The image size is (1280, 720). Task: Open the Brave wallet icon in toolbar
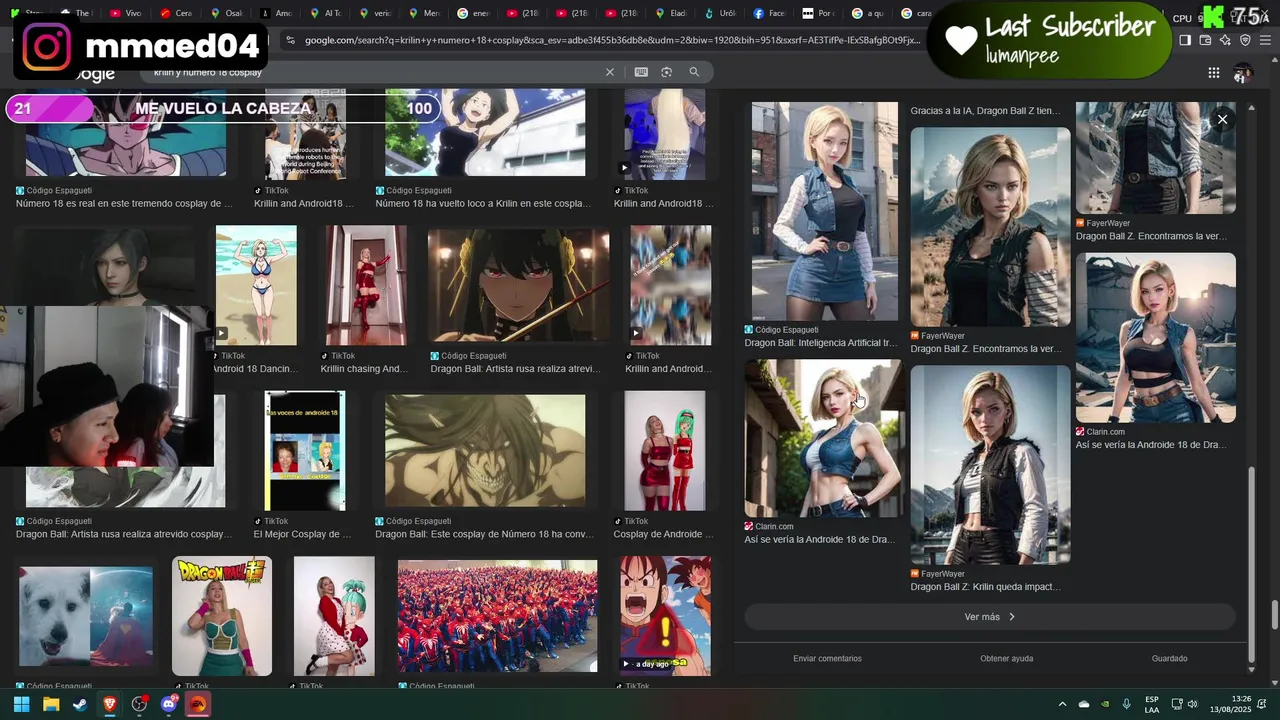click(x=1205, y=40)
